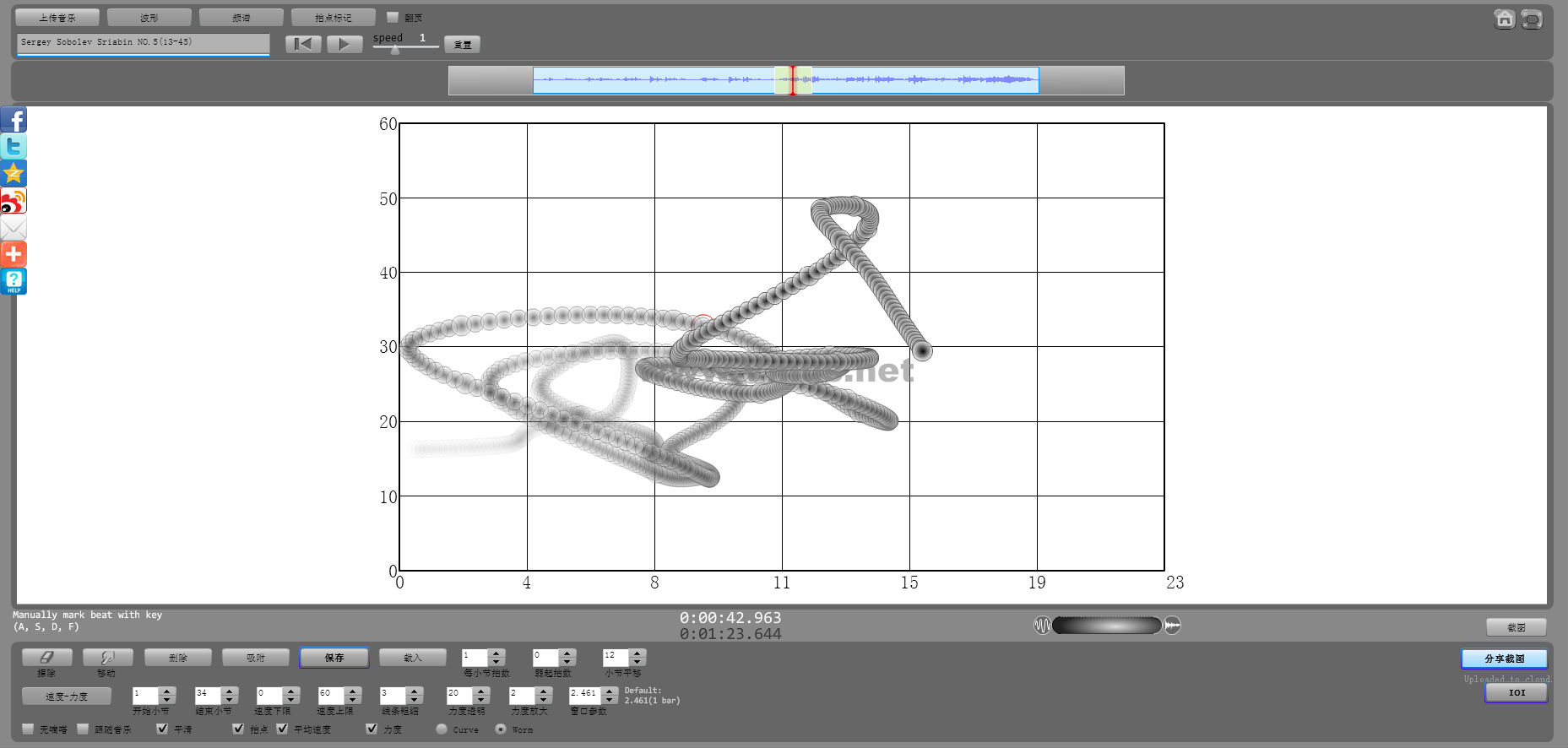Image resolution: width=1568 pixels, height=748 pixels.
Task: Rewind to the start of the track
Action: pyautogui.click(x=303, y=44)
